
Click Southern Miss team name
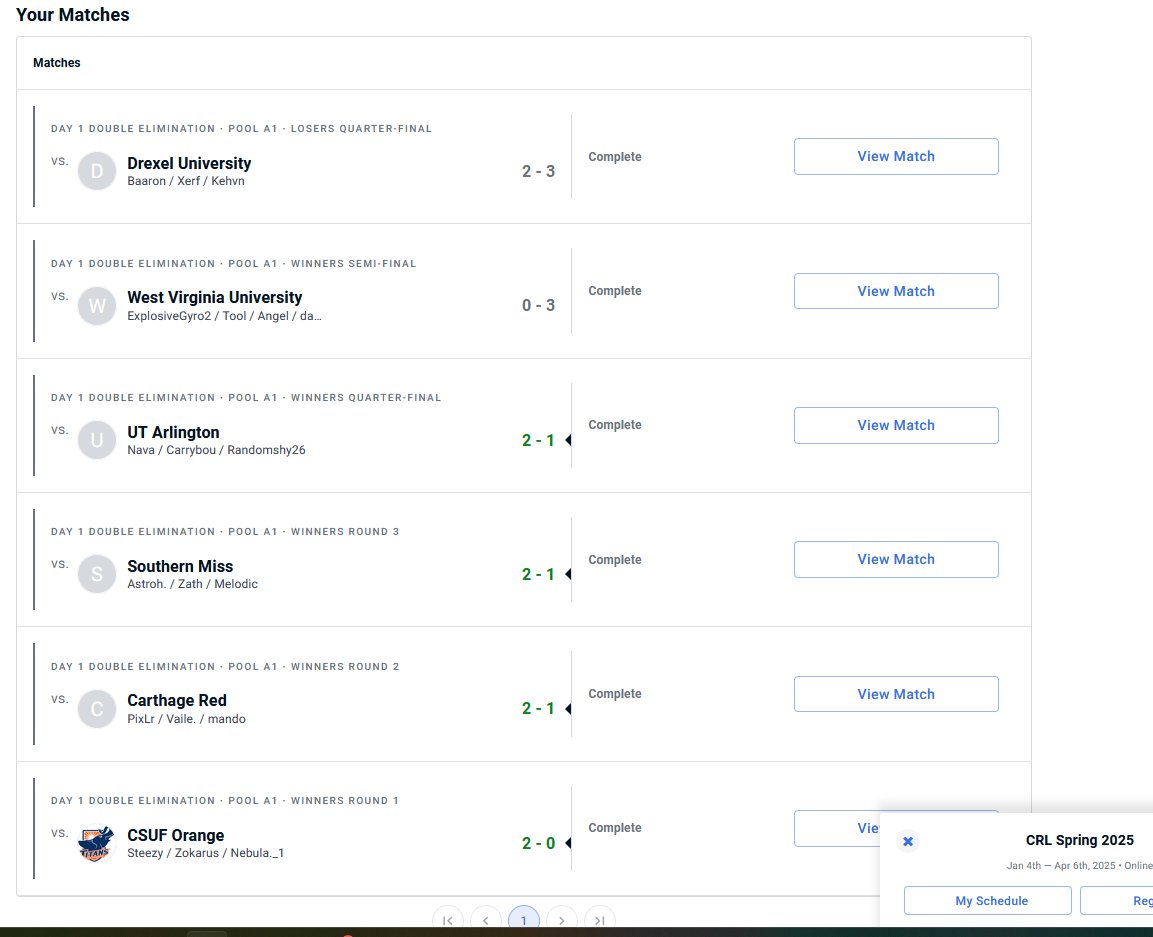pyautogui.click(x=180, y=566)
